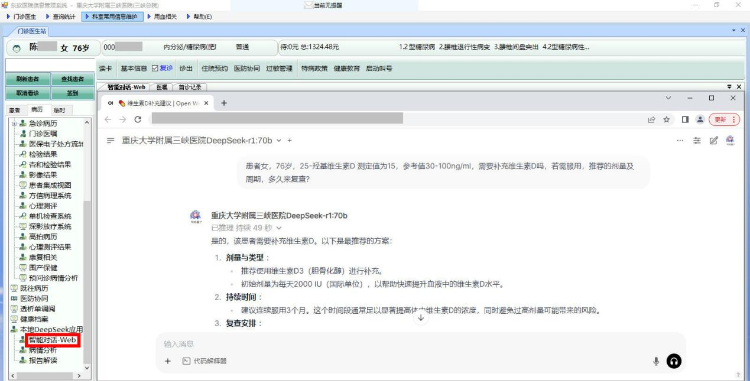The width and height of the screenshot is (750, 381).
Task: Toggle the 代码解释器 option
Action: point(205,361)
